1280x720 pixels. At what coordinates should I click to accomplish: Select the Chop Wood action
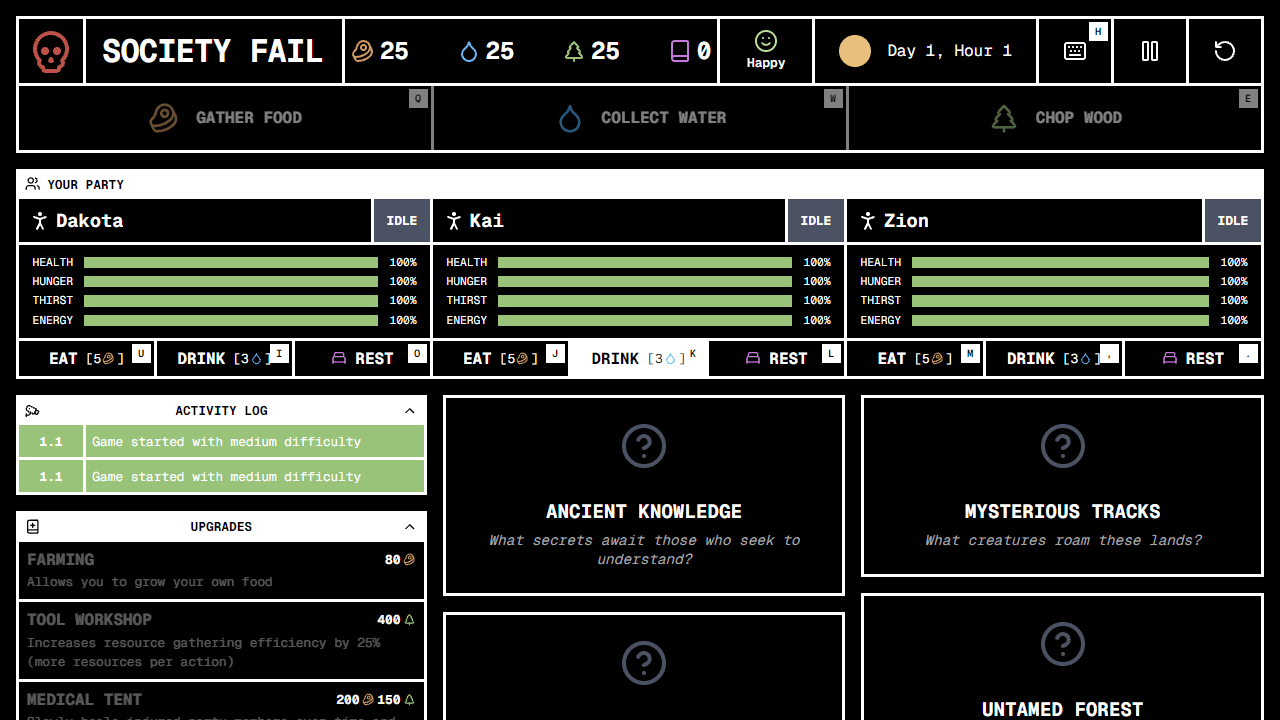click(1056, 118)
